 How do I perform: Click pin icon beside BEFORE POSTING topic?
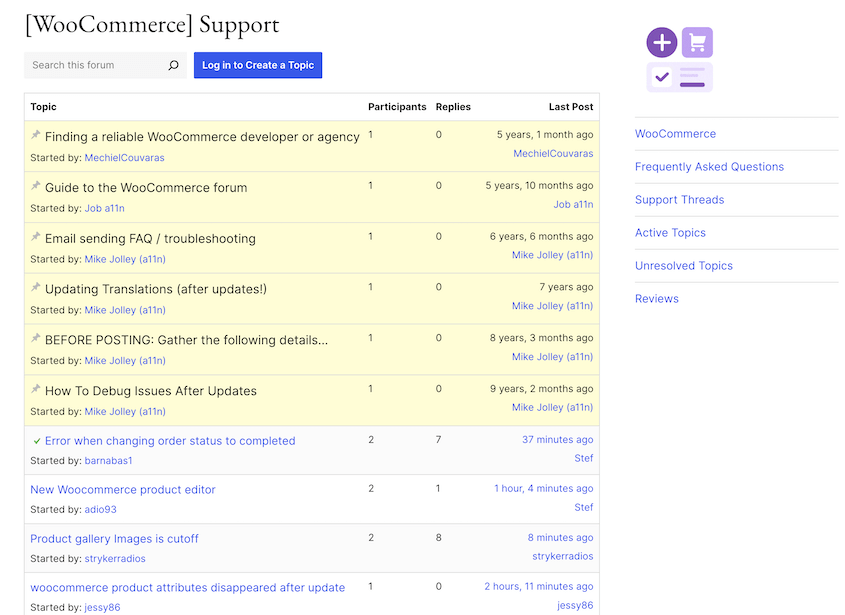point(36,338)
